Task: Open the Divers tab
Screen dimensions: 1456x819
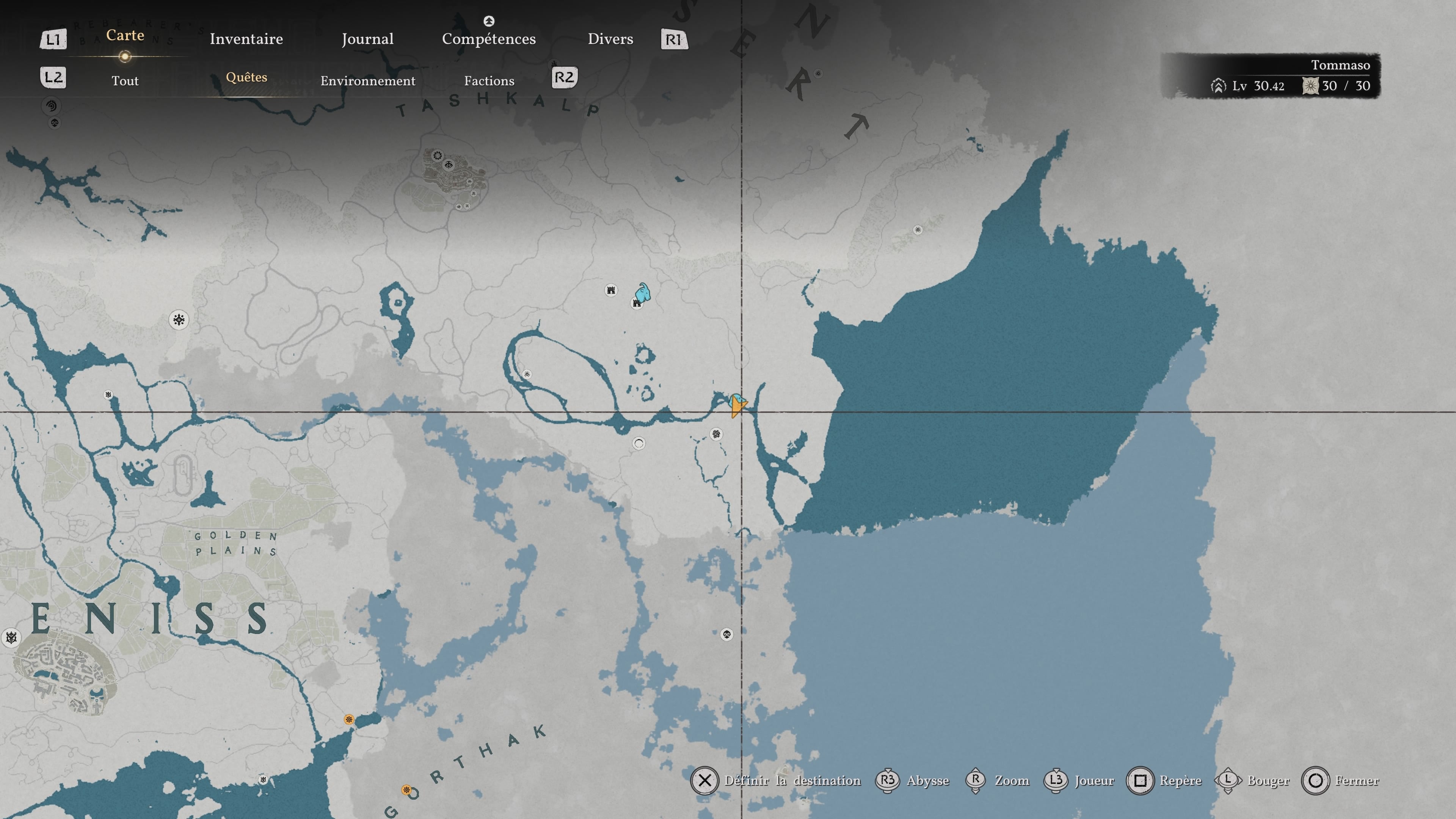Action: [x=610, y=39]
